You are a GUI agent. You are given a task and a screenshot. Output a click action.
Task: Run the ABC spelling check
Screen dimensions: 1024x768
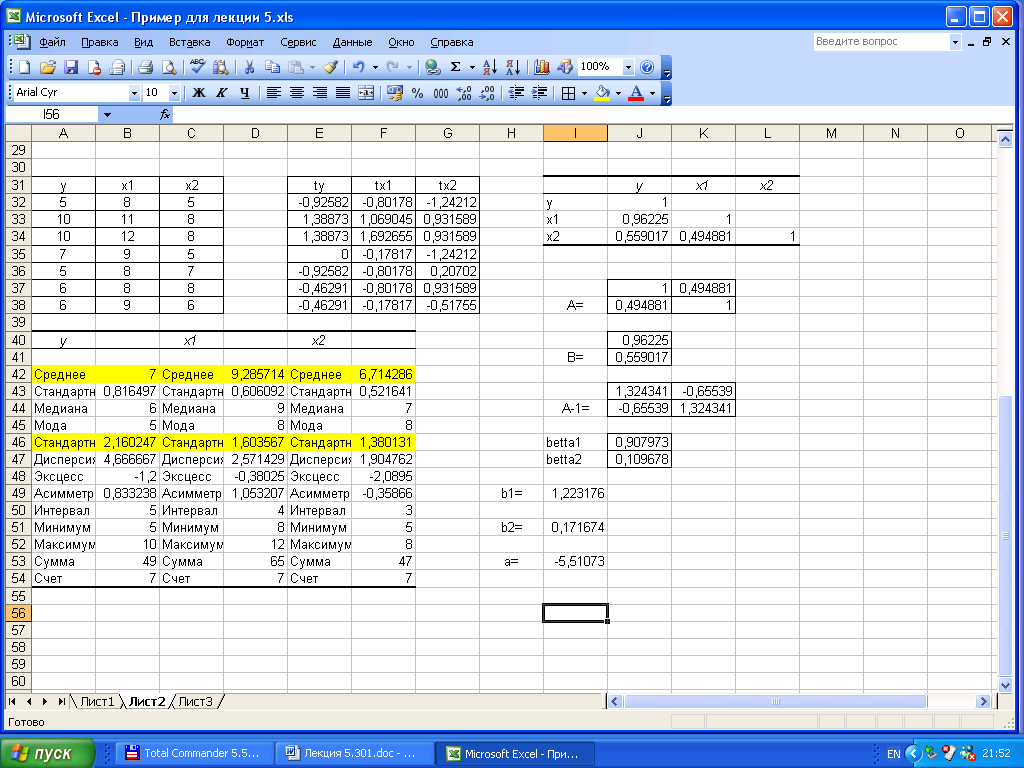[x=197, y=67]
